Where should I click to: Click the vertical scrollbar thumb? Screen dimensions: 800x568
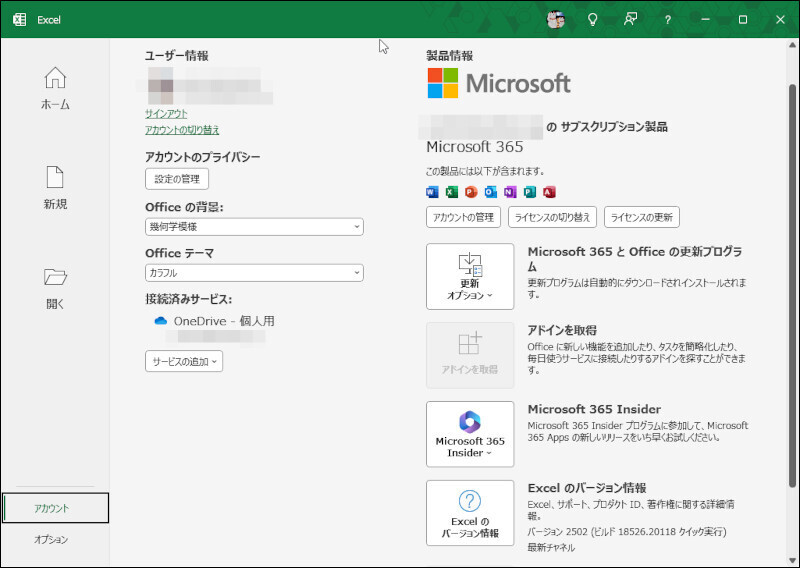pos(792,286)
